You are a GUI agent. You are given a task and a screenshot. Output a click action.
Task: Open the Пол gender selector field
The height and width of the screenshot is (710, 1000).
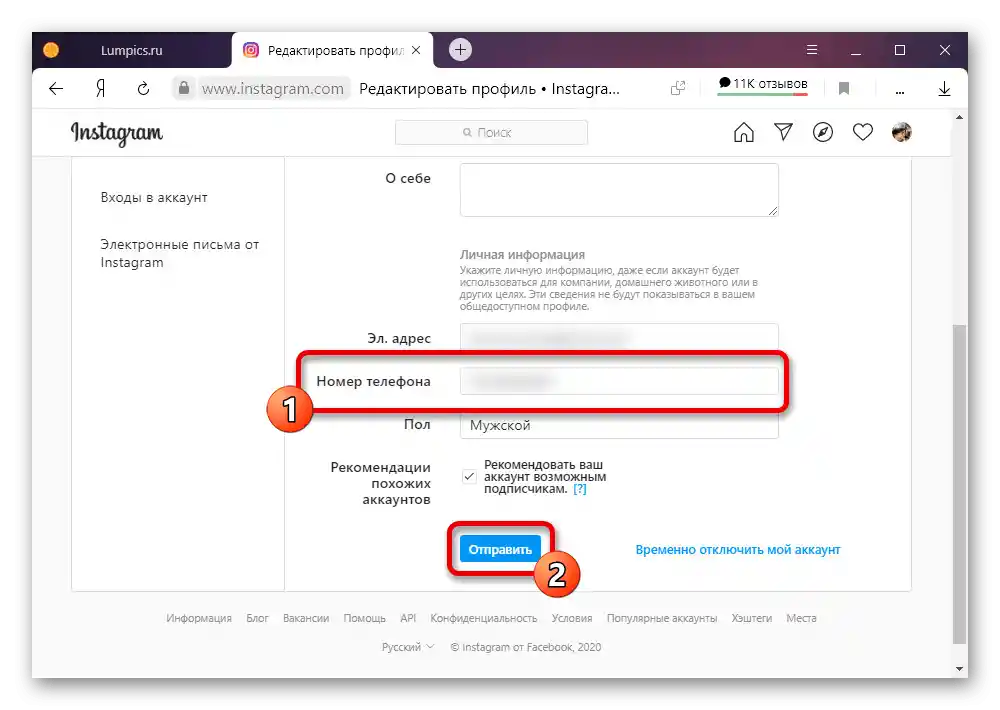tap(619, 425)
